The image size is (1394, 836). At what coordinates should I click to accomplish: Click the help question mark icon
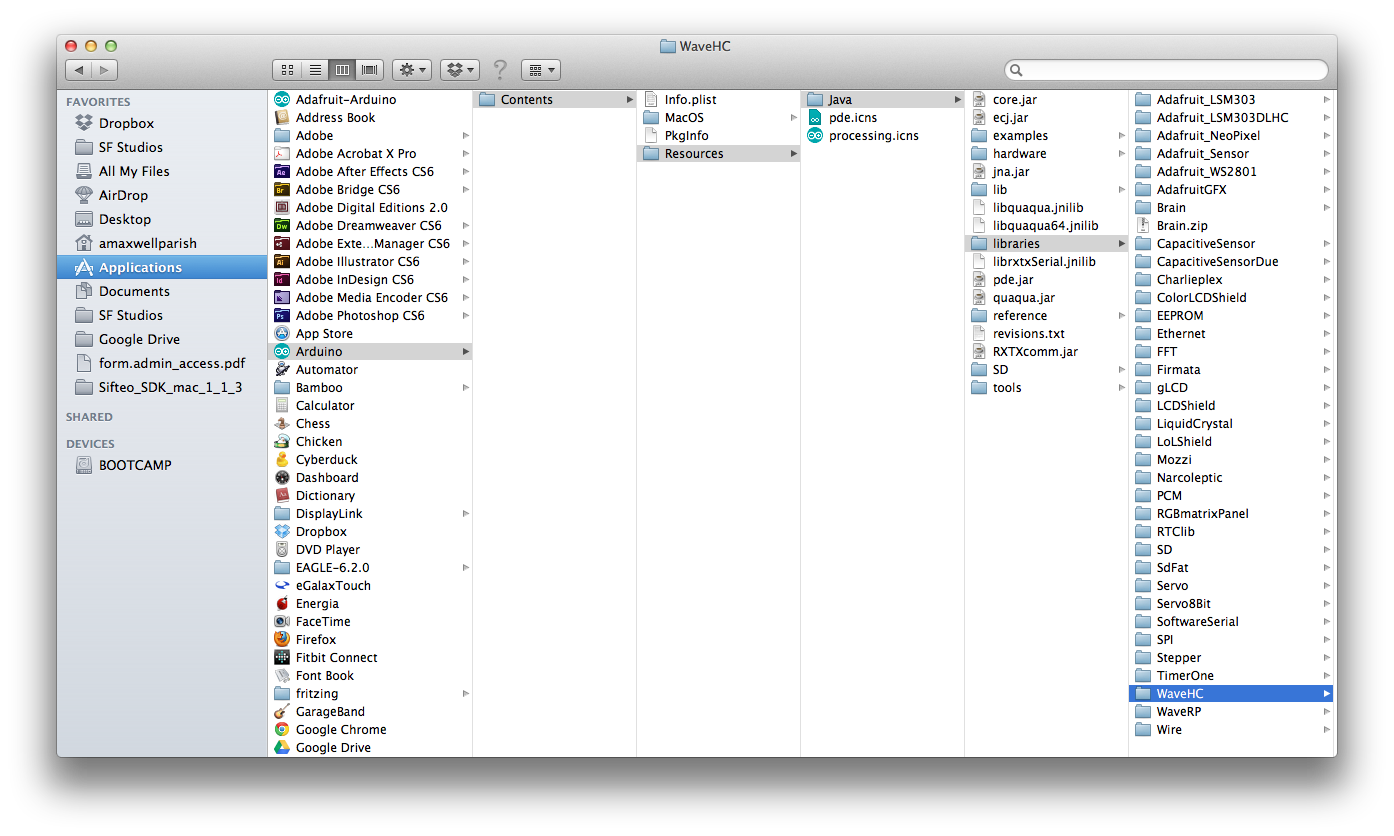click(500, 70)
